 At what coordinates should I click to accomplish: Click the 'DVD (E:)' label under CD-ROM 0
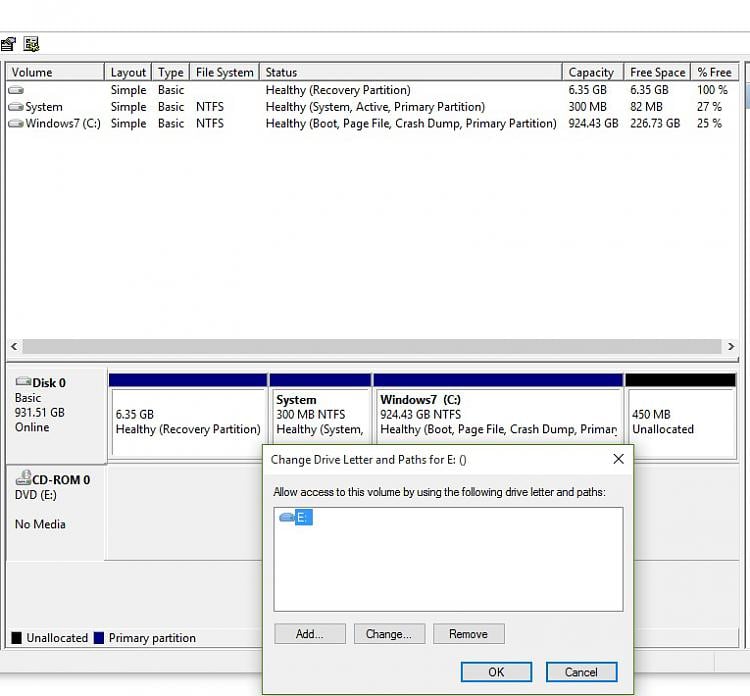click(36, 495)
